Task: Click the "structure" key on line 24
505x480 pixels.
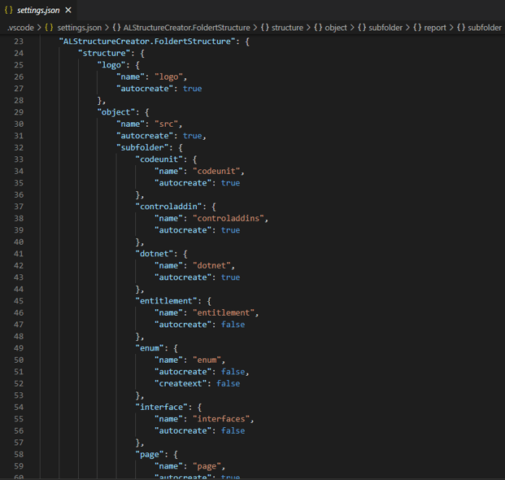Action: 104,53
